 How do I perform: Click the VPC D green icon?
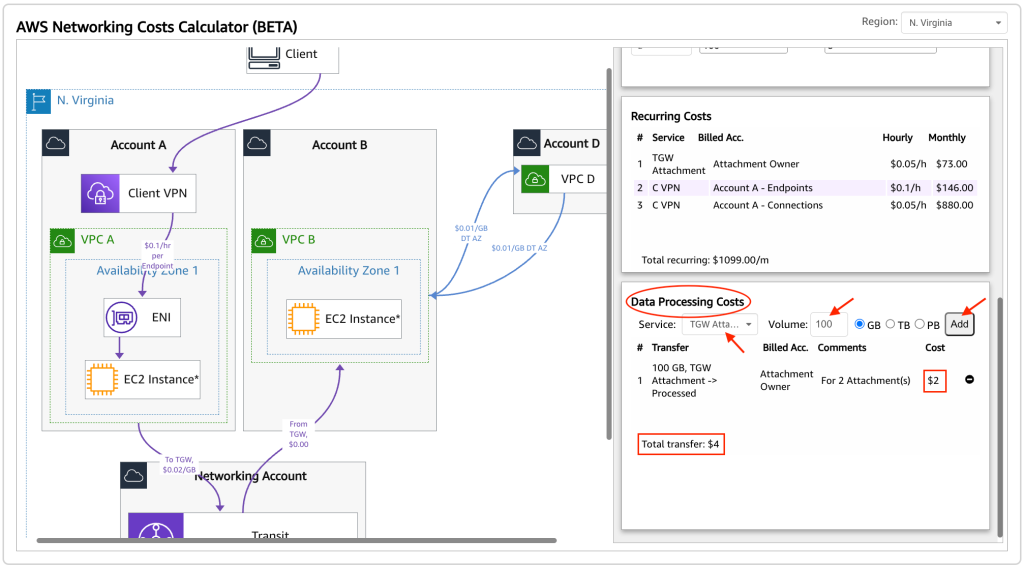pos(535,179)
